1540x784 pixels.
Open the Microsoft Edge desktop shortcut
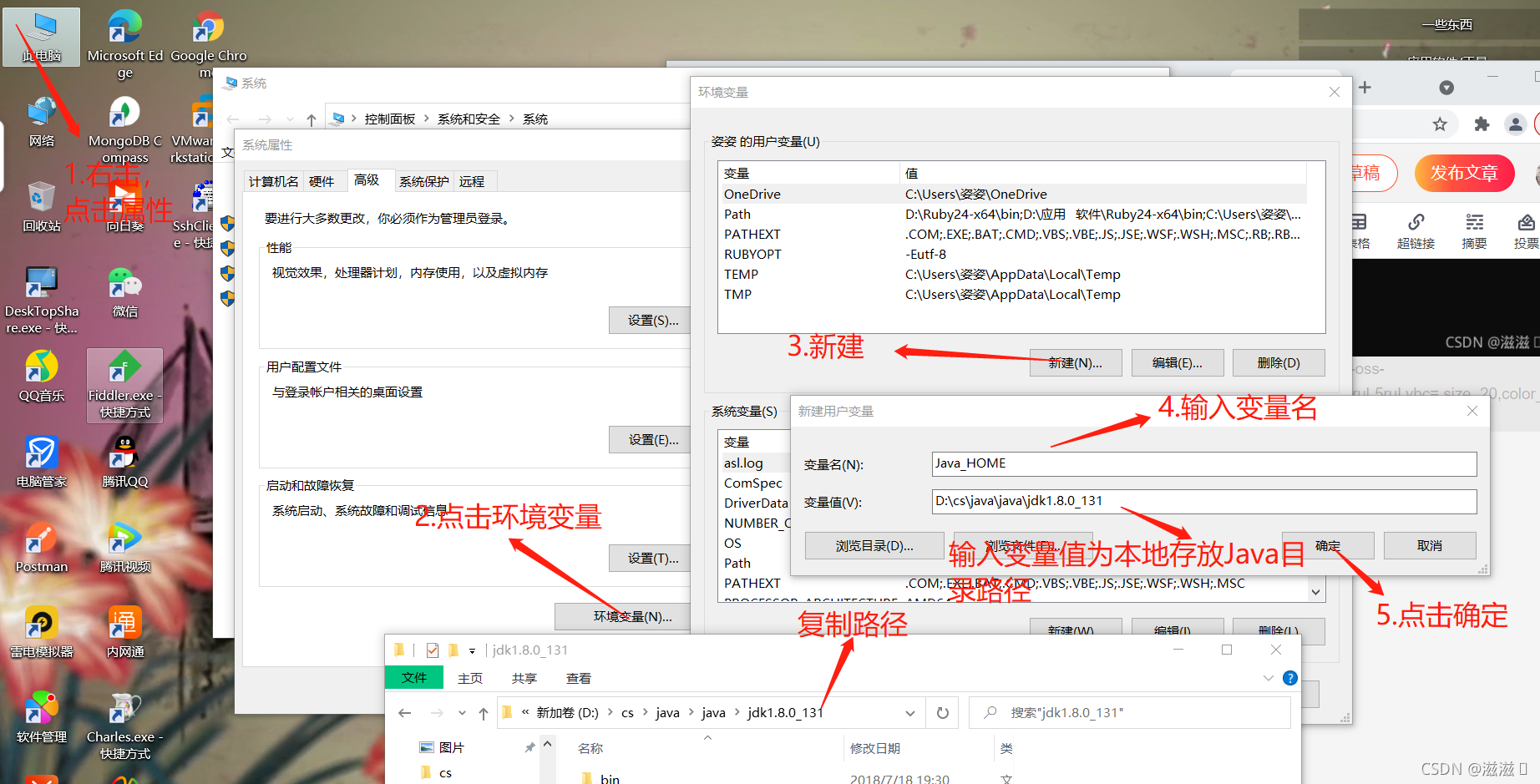(x=125, y=44)
